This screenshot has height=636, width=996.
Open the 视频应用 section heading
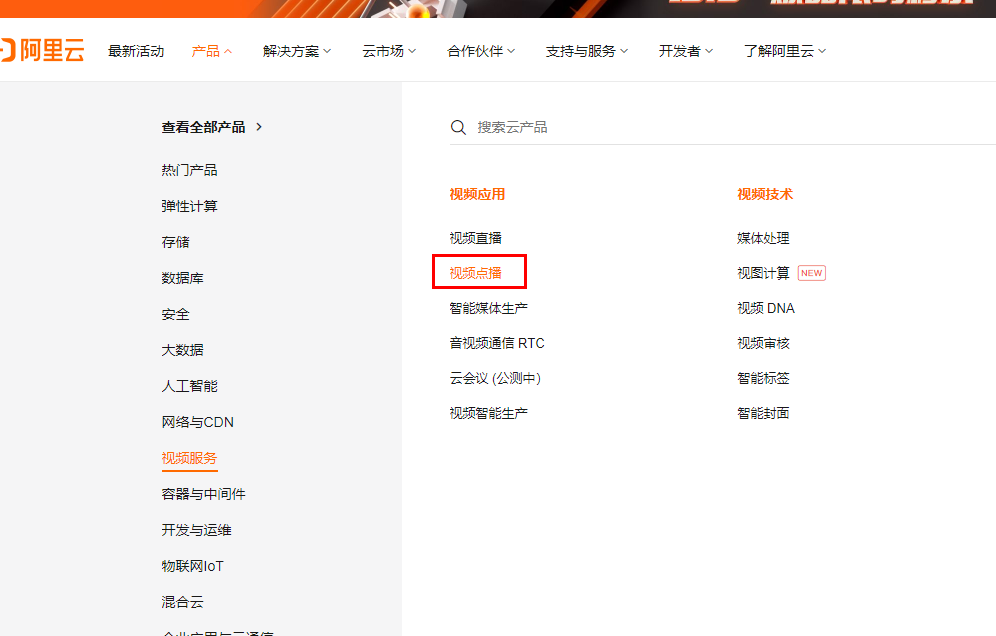coord(477,194)
